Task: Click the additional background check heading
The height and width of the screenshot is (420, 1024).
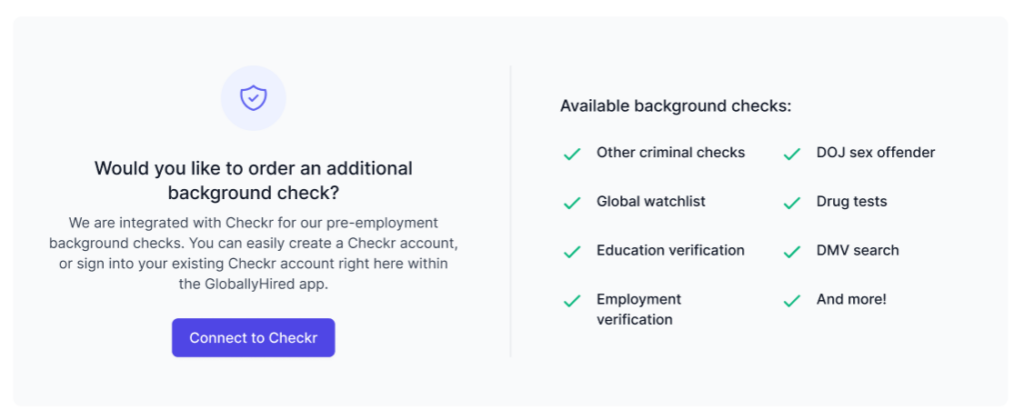Action: [253, 180]
